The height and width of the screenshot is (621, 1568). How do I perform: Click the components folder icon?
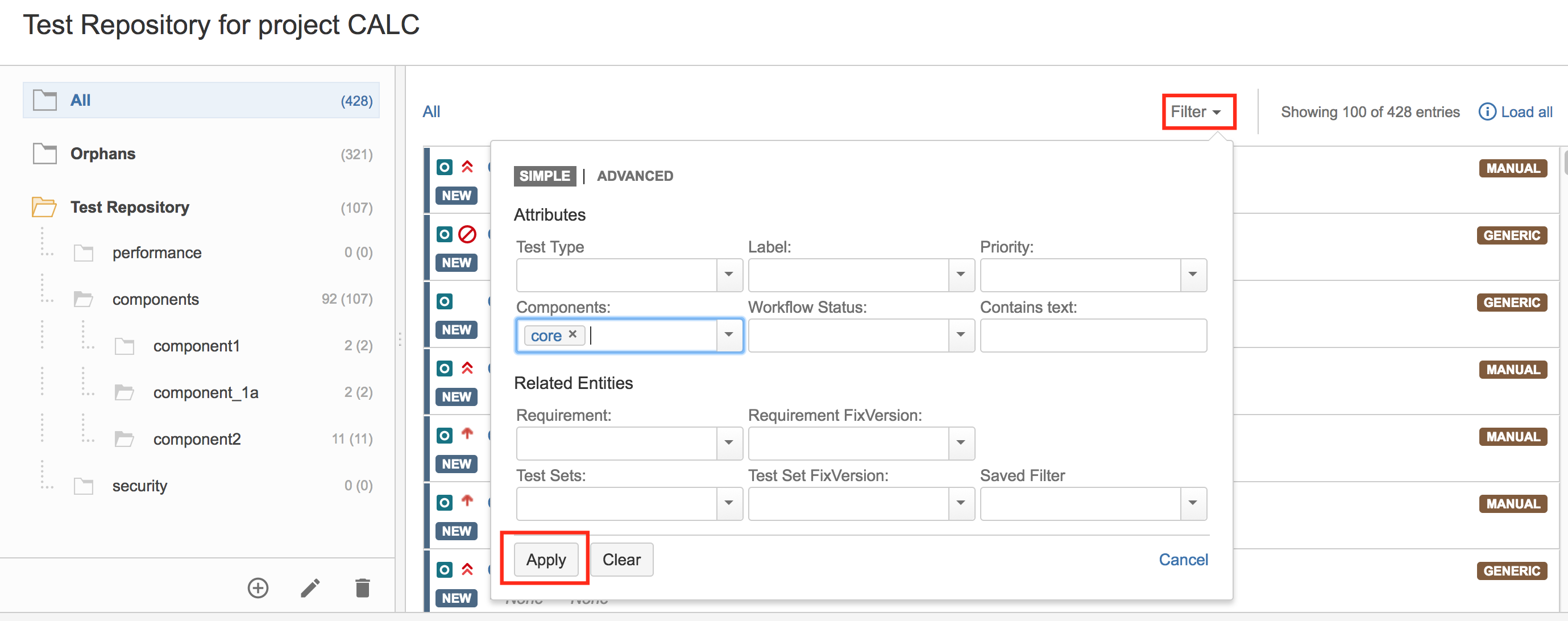(x=84, y=299)
